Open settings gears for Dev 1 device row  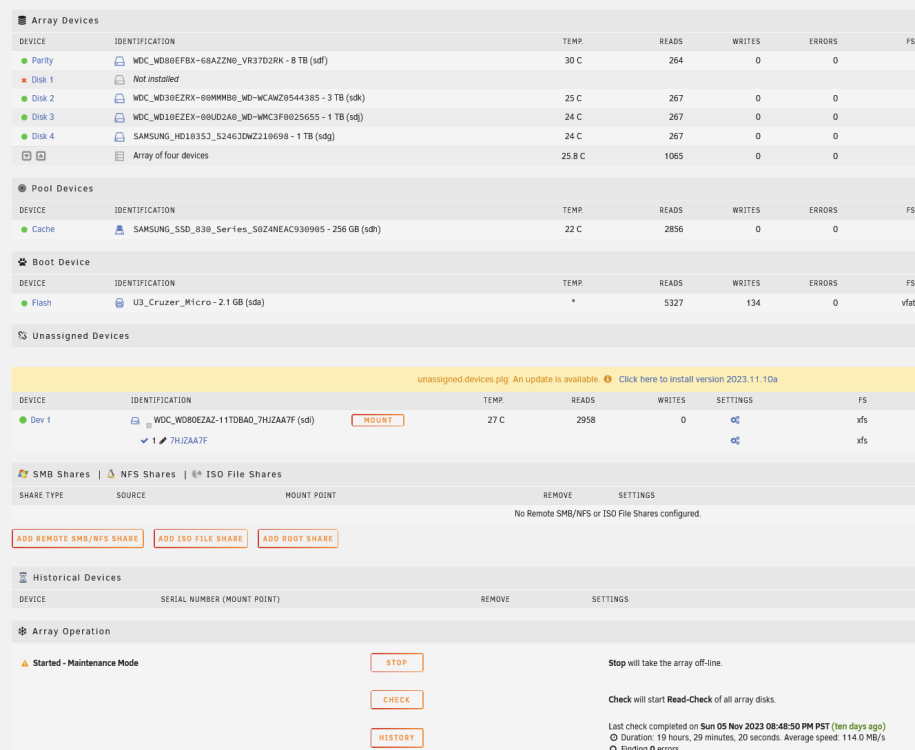click(x=735, y=420)
